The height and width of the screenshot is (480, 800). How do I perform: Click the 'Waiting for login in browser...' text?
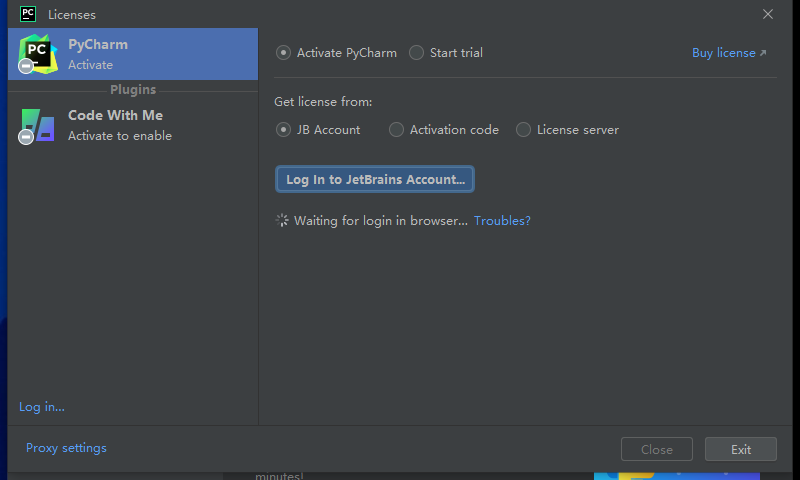(x=381, y=220)
